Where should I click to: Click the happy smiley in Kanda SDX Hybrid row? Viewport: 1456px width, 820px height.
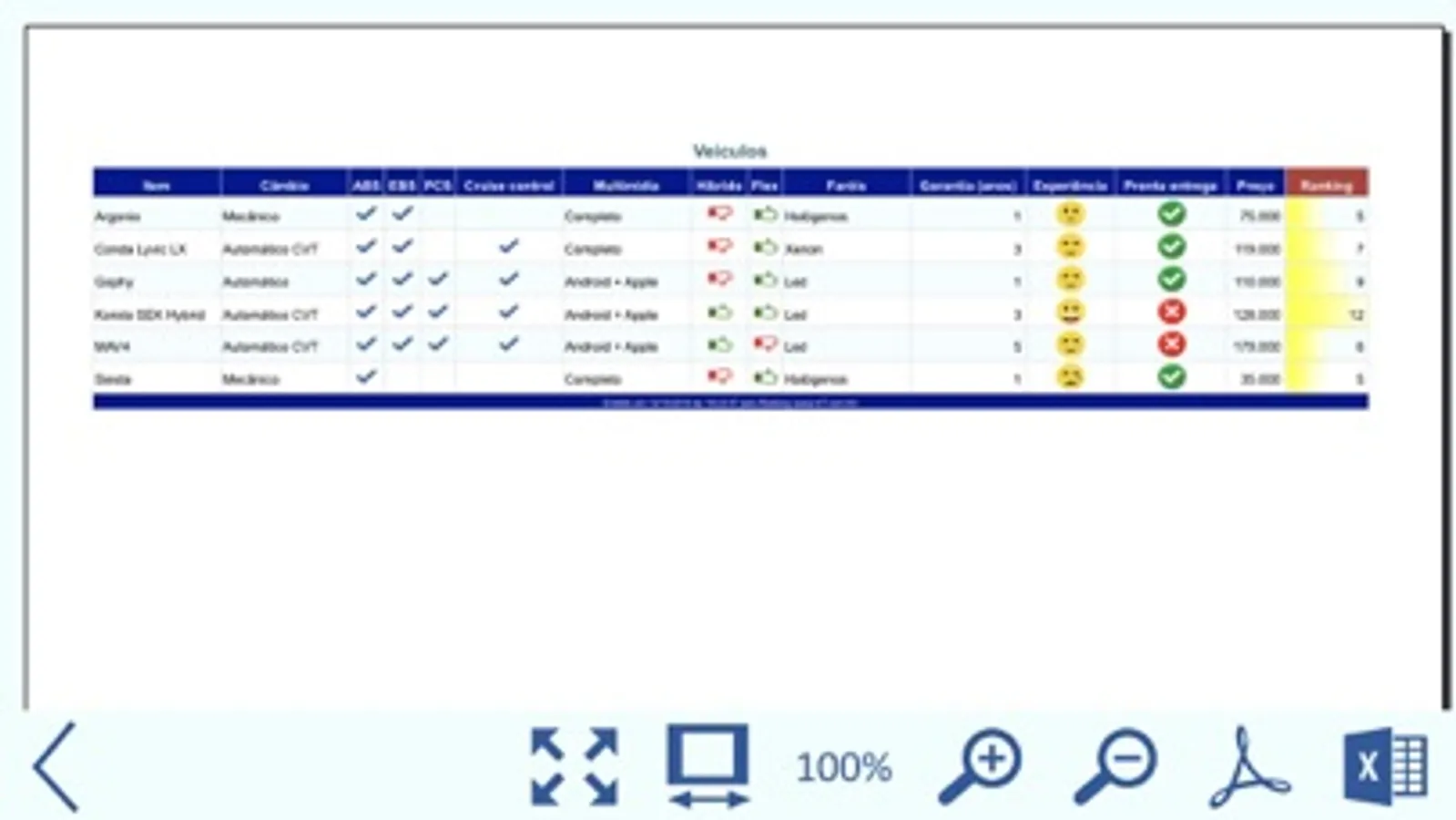[x=1070, y=313]
